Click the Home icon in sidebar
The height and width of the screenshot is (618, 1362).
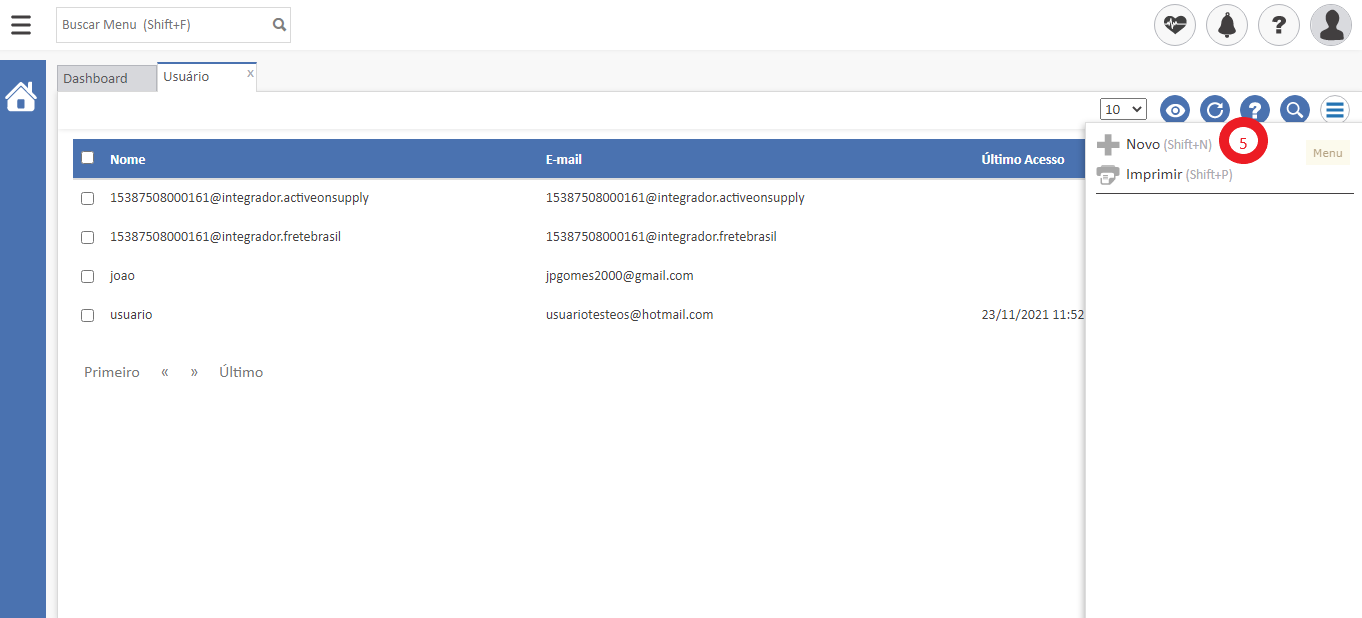(x=21, y=97)
